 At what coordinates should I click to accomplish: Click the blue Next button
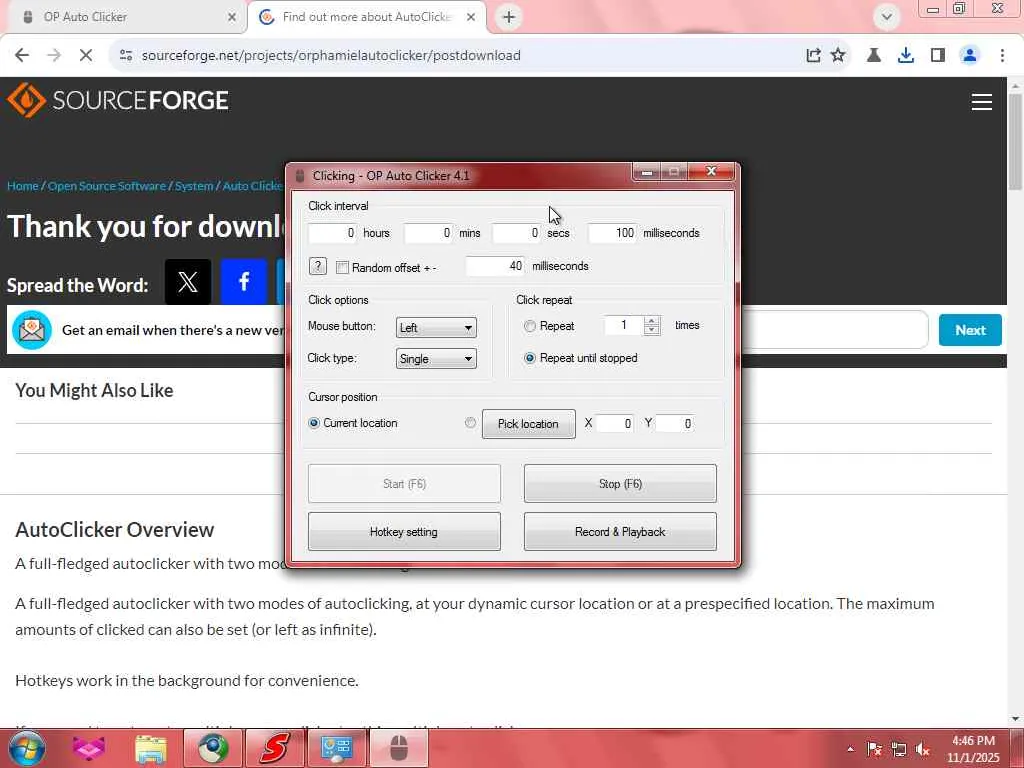pos(970,330)
